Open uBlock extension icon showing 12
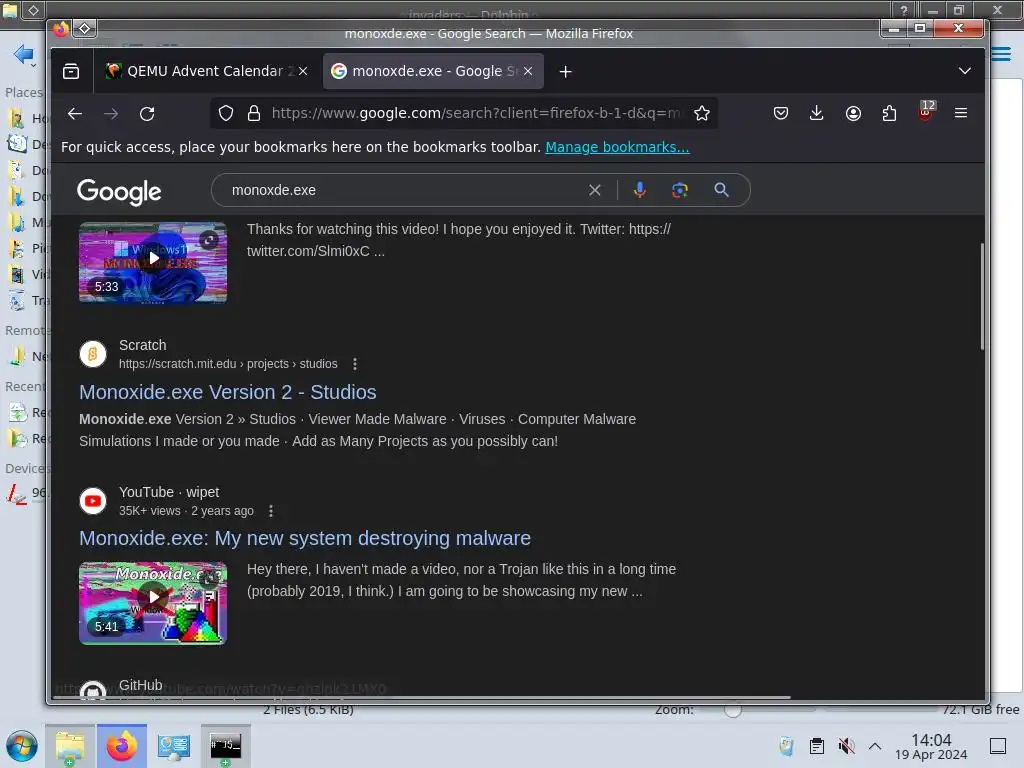This screenshot has height=768, width=1024. 925,111
